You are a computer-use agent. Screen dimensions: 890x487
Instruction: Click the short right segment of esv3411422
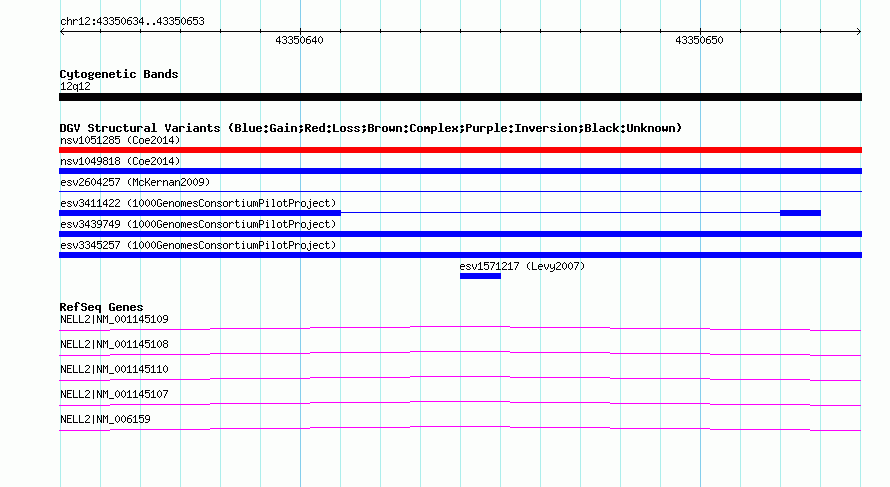tap(800, 213)
